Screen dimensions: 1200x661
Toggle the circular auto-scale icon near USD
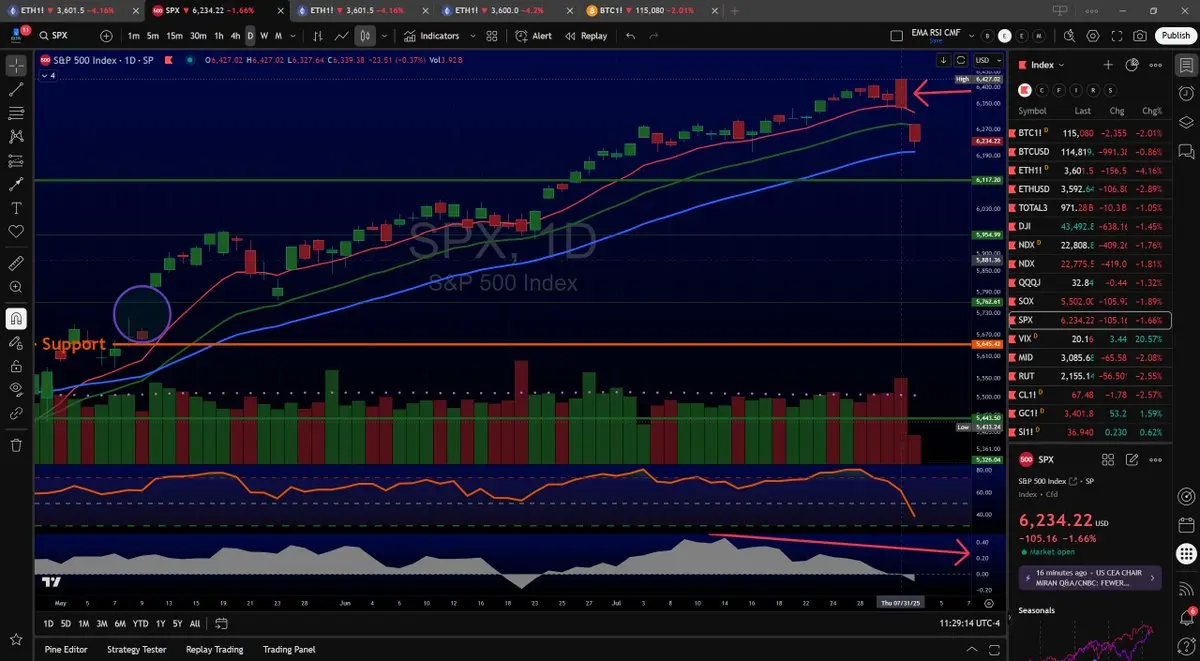tap(961, 60)
